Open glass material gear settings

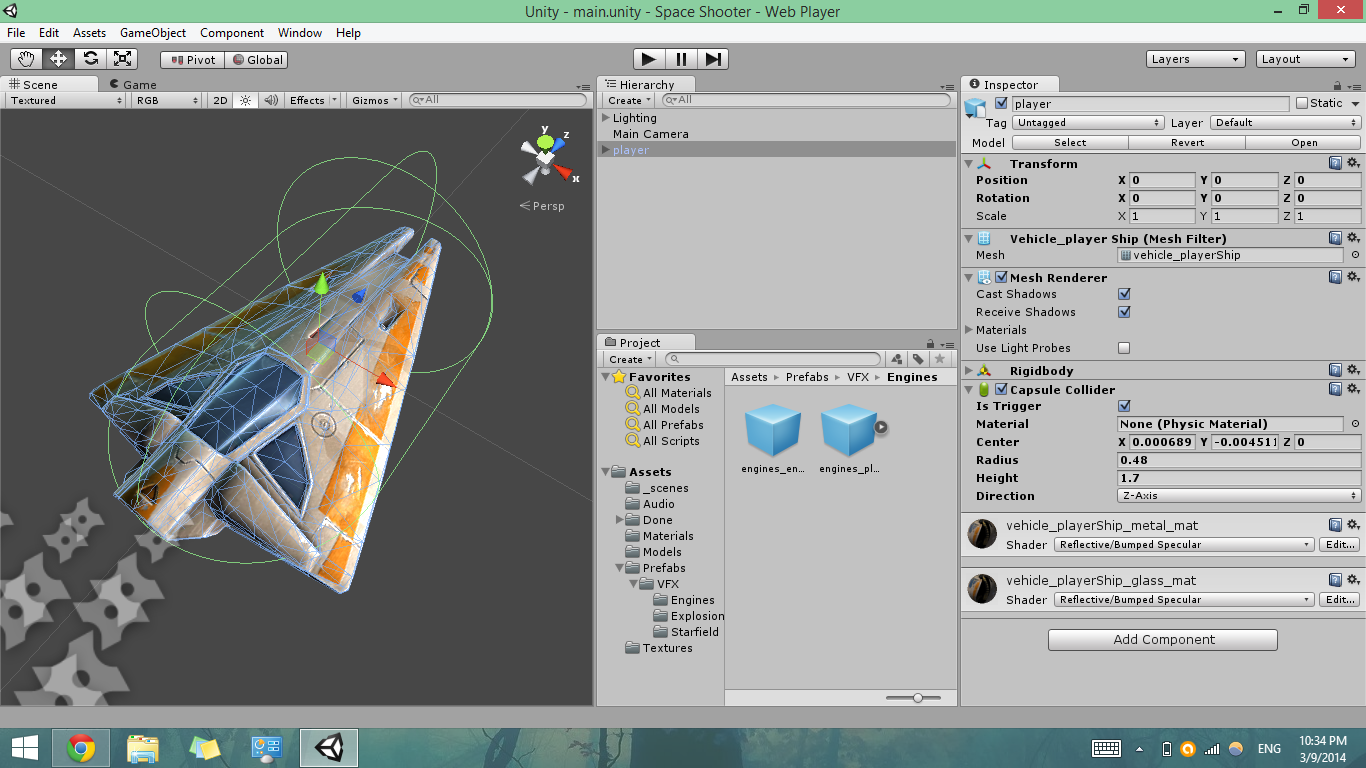click(x=1353, y=579)
